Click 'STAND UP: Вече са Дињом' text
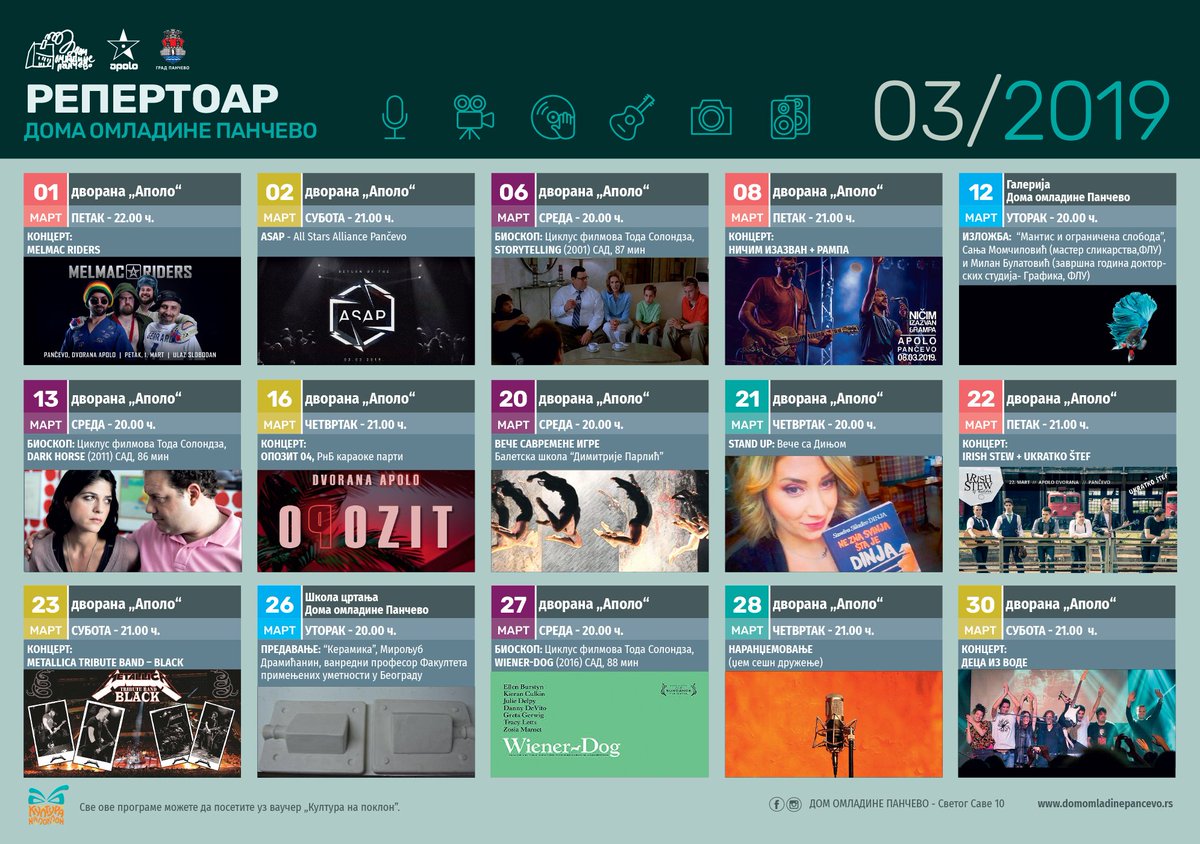Screen dimensions: 1200x844 click(x=788, y=443)
